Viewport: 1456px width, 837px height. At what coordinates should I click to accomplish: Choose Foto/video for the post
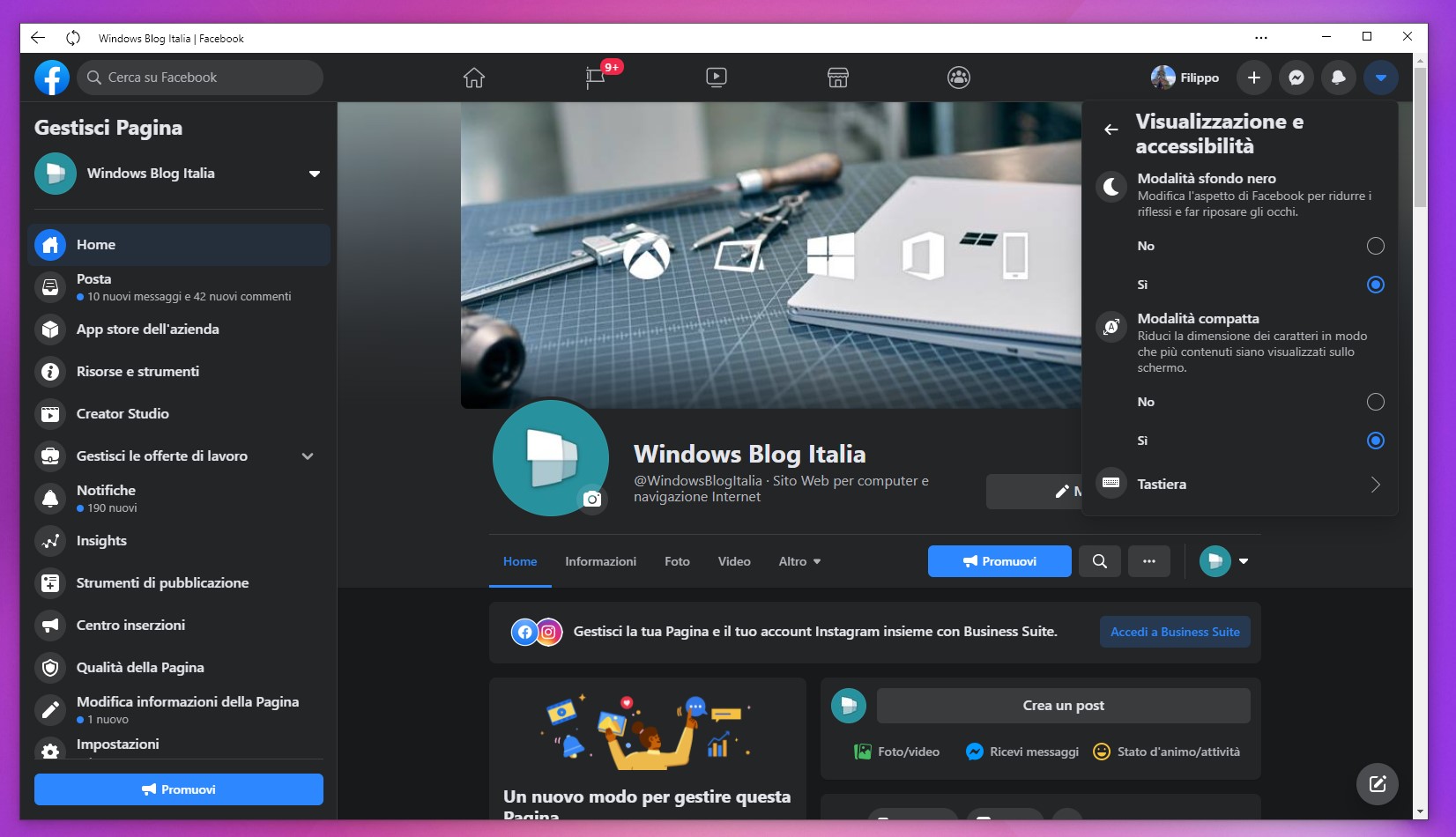coord(896,752)
